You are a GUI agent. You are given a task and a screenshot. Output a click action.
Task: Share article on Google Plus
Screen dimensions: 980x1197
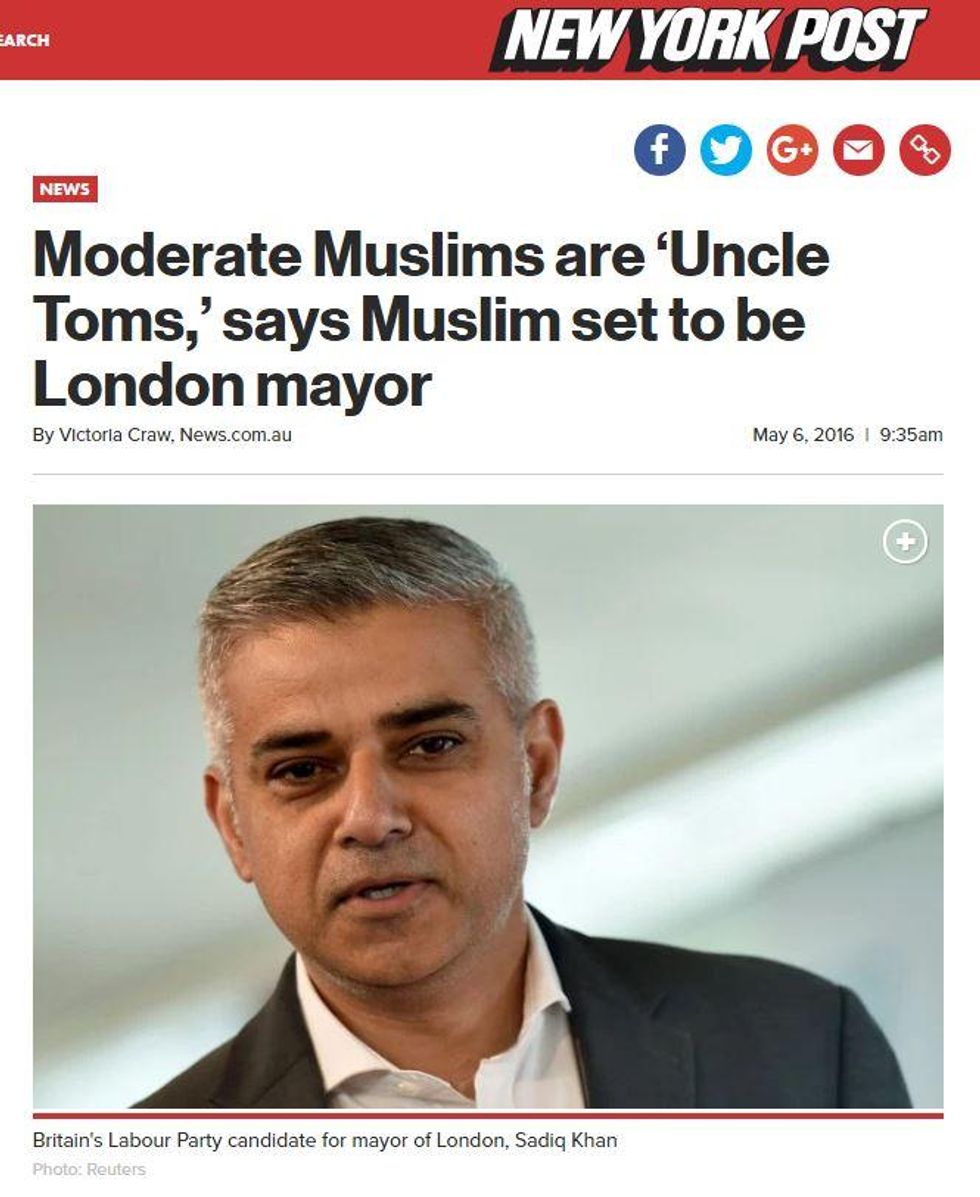click(792, 150)
